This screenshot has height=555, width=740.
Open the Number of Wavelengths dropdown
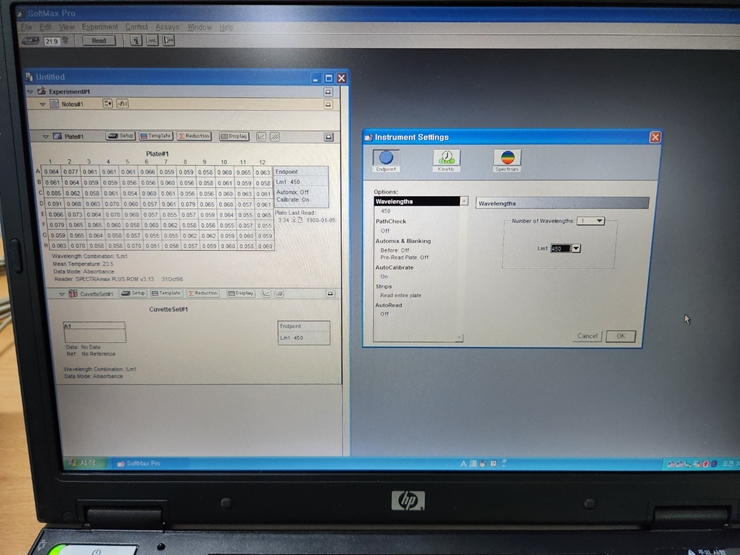coord(597,220)
